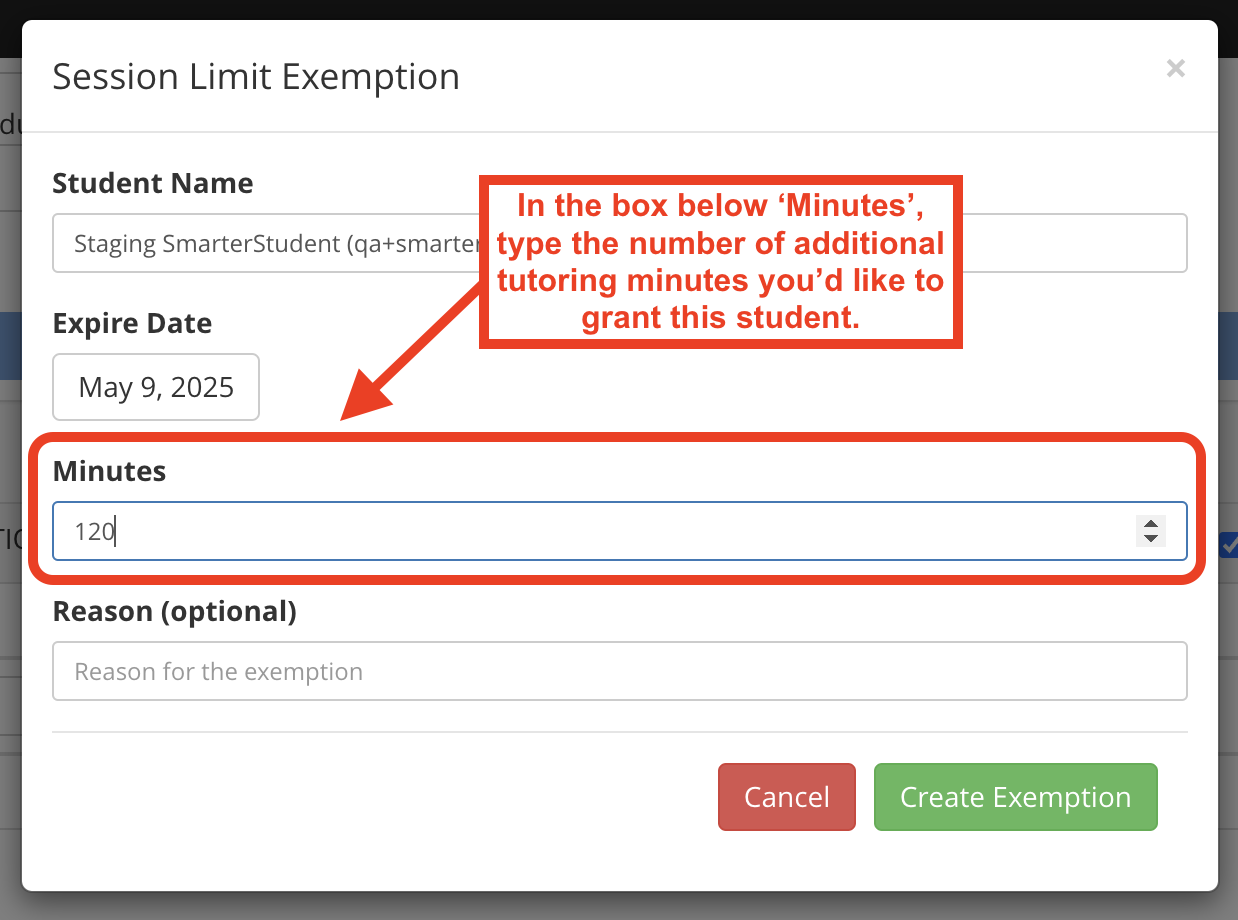The height and width of the screenshot is (920, 1238).
Task: Click the Minutes label
Action: [x=109, y=471]
